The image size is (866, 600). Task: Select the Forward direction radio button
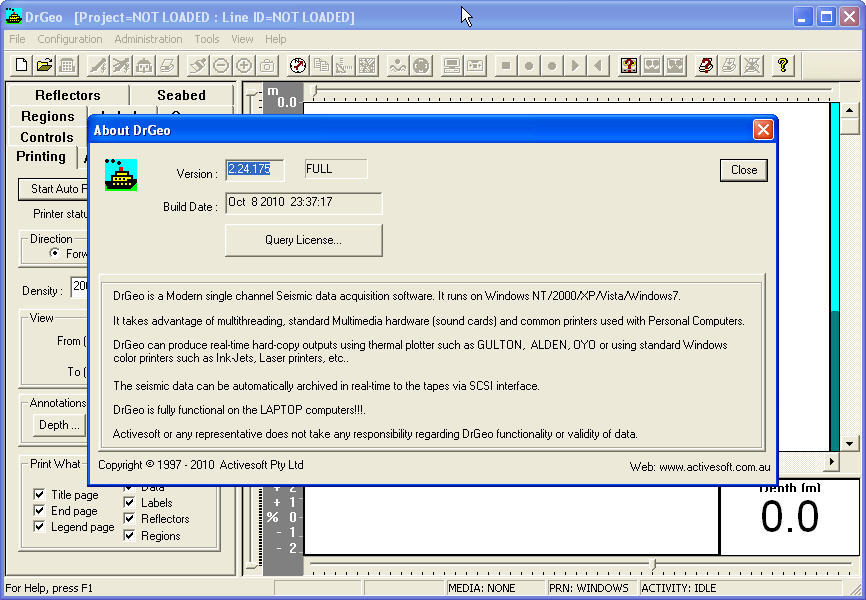click(x=54, y=253)
